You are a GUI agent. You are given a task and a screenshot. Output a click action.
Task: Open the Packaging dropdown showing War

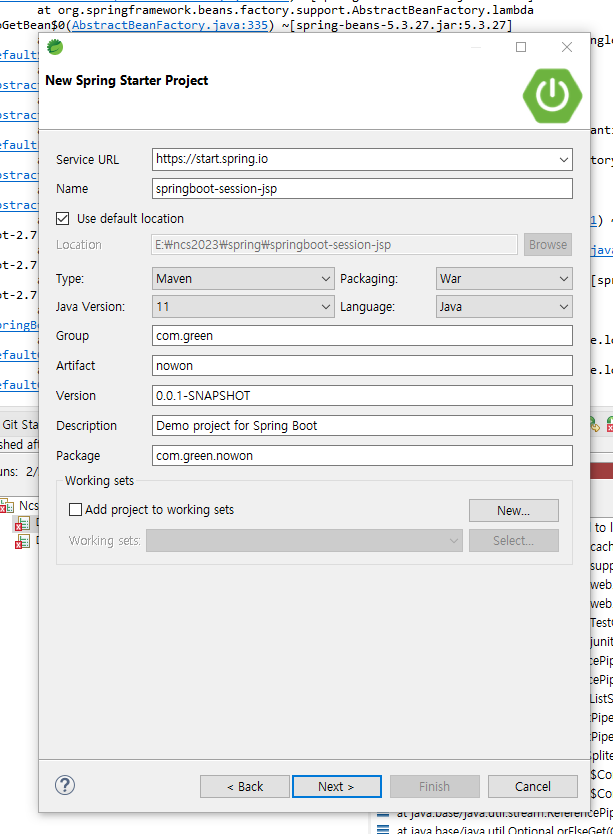504,279
